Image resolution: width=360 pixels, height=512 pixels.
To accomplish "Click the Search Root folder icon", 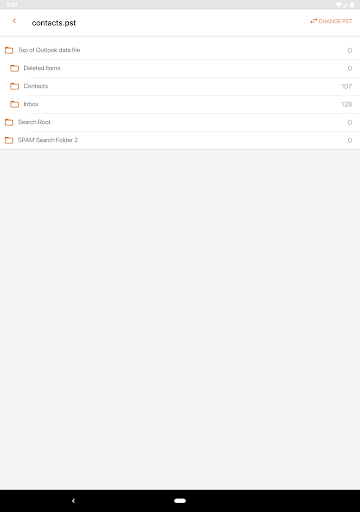I will tap(9, 122).
